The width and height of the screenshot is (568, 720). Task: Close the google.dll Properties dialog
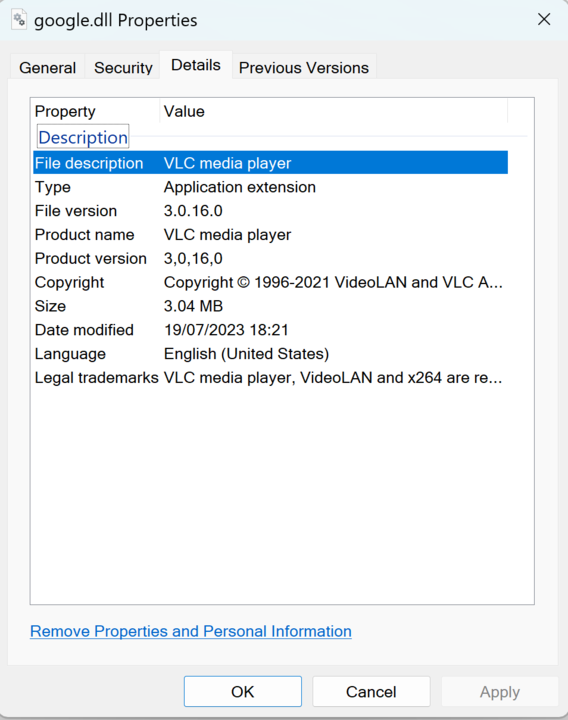544,19
